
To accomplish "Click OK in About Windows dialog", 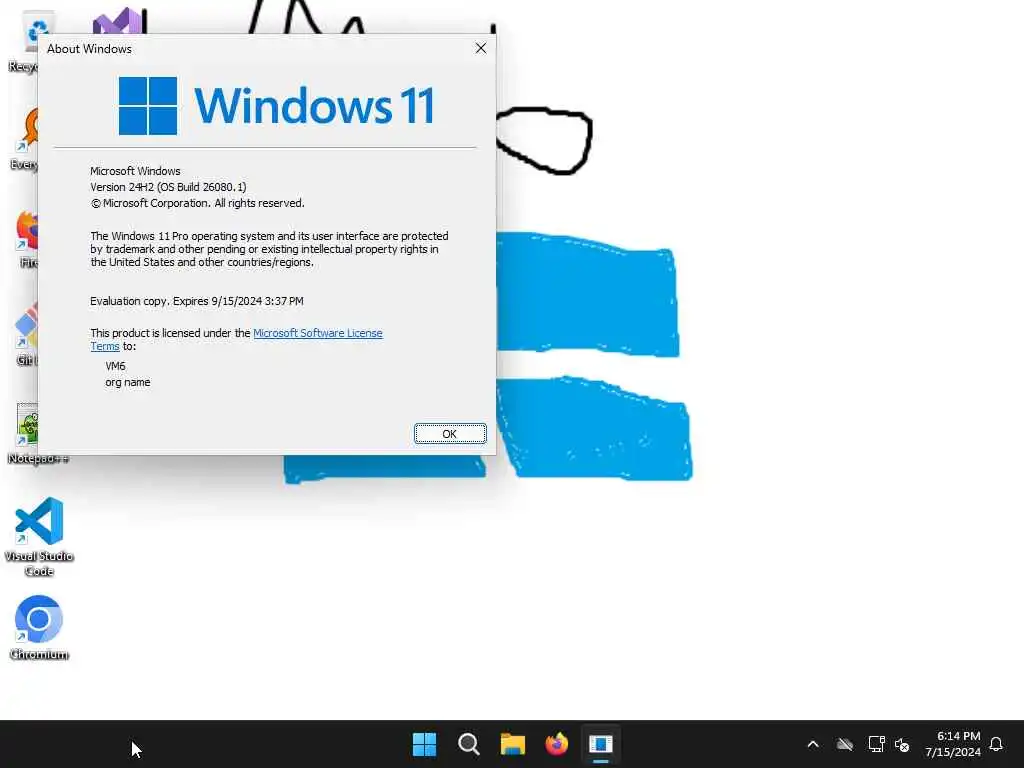I will [x=450, y=434].
